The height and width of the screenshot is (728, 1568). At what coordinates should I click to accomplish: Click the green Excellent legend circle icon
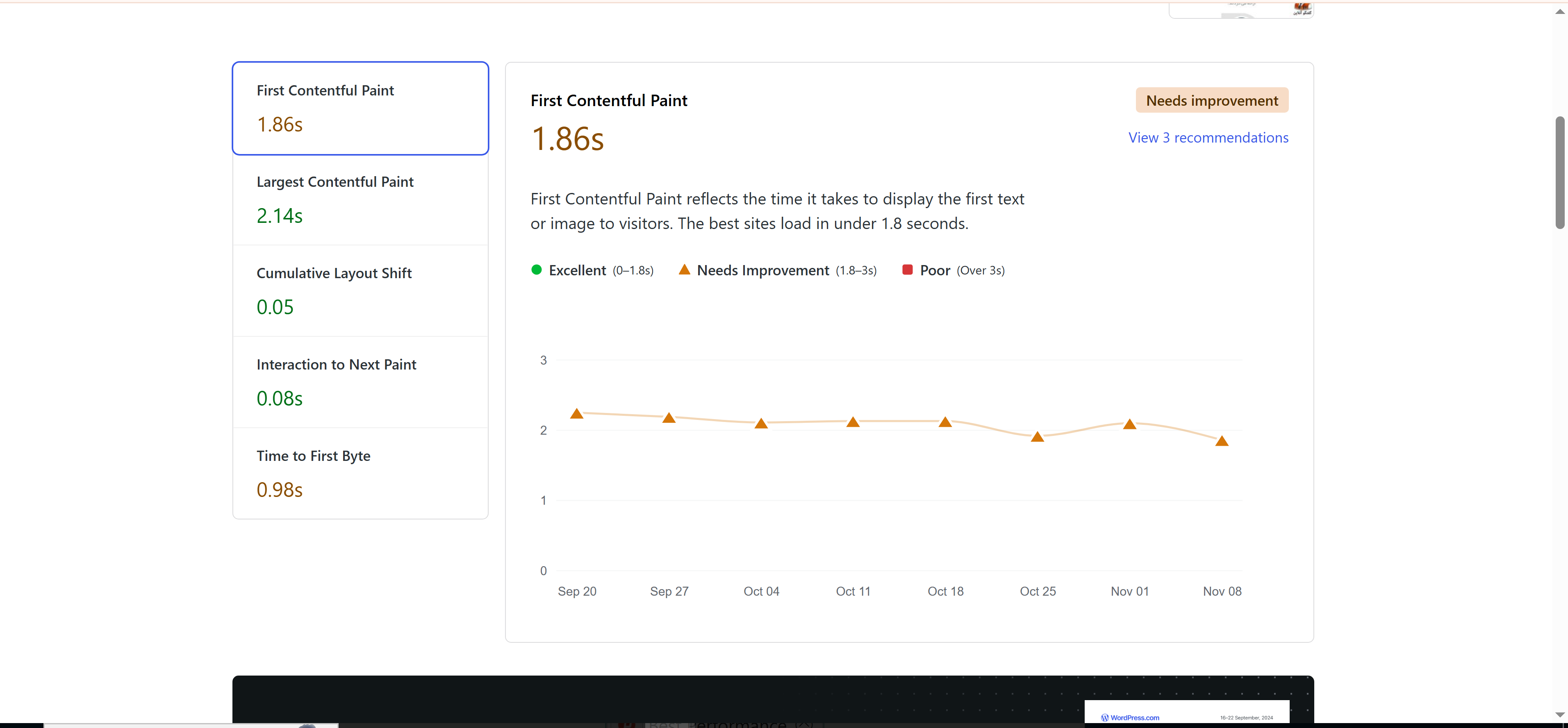point(536,270)
